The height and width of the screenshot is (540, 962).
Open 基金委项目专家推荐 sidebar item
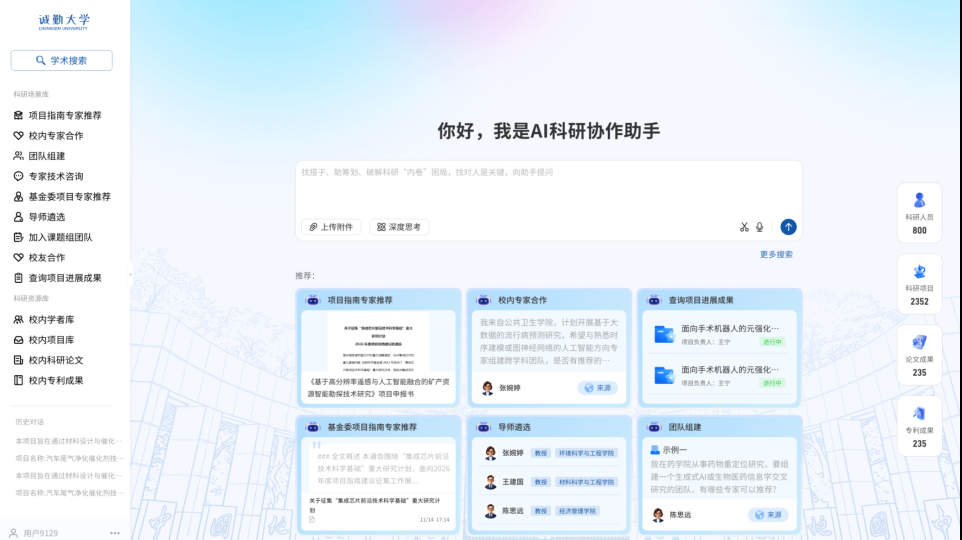tap(62, 196)
